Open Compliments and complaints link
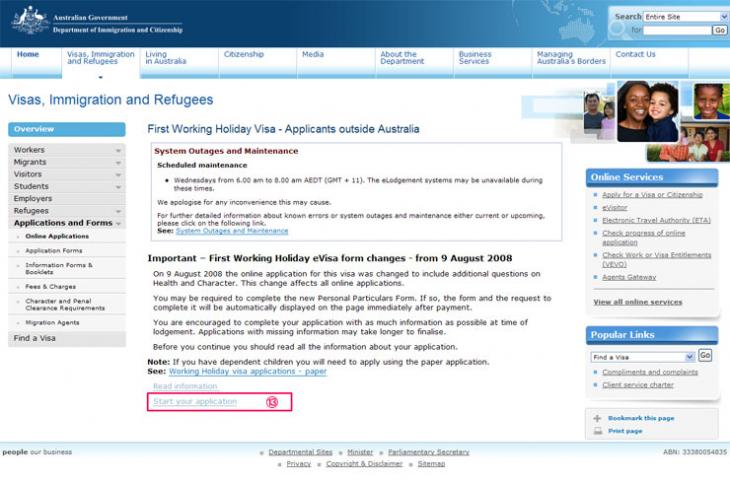730x481 pixels. [x=650, y=373]
